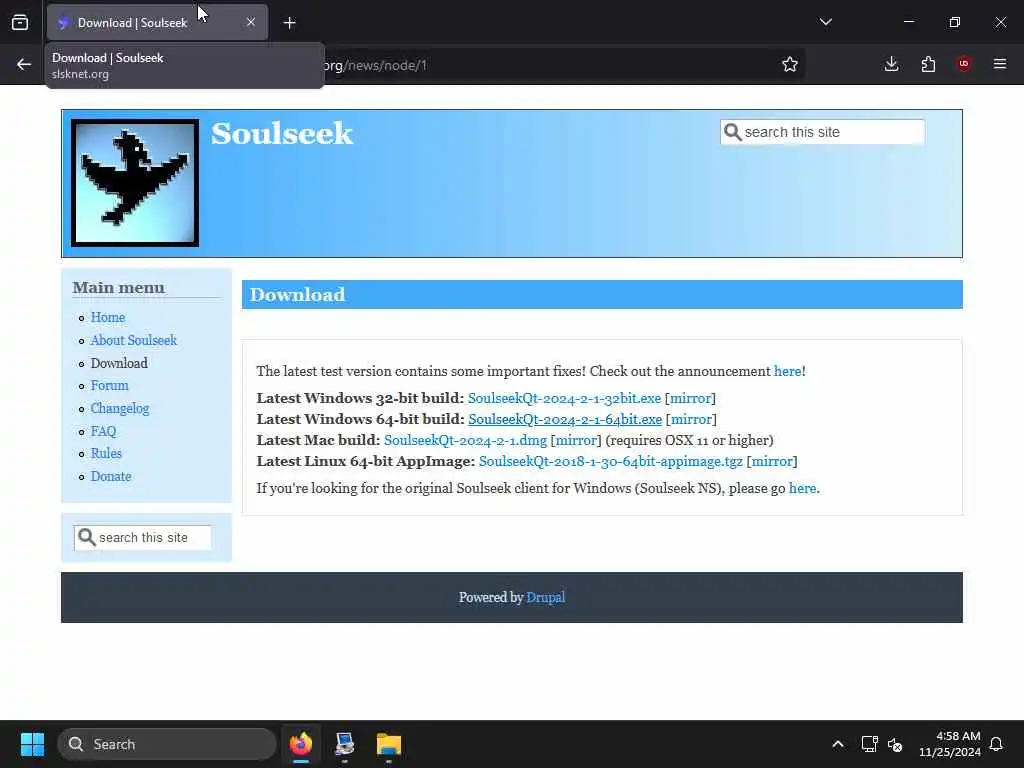Click the browser back arrow button
The height and width of the screenshot is (768, 1024).
[x=24, y=64]
